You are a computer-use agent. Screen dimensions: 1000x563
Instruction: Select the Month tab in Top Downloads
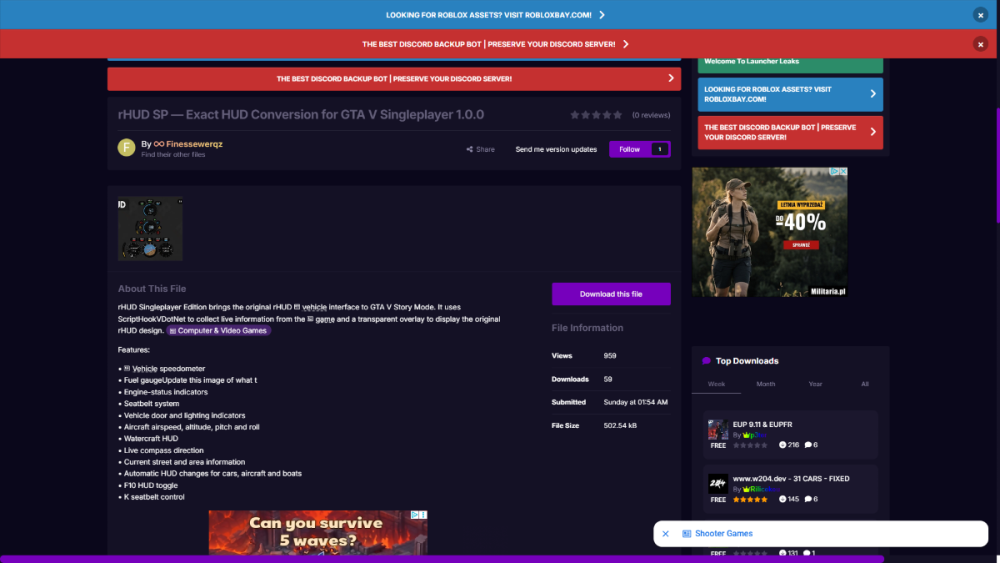click(x=765, y=384)
